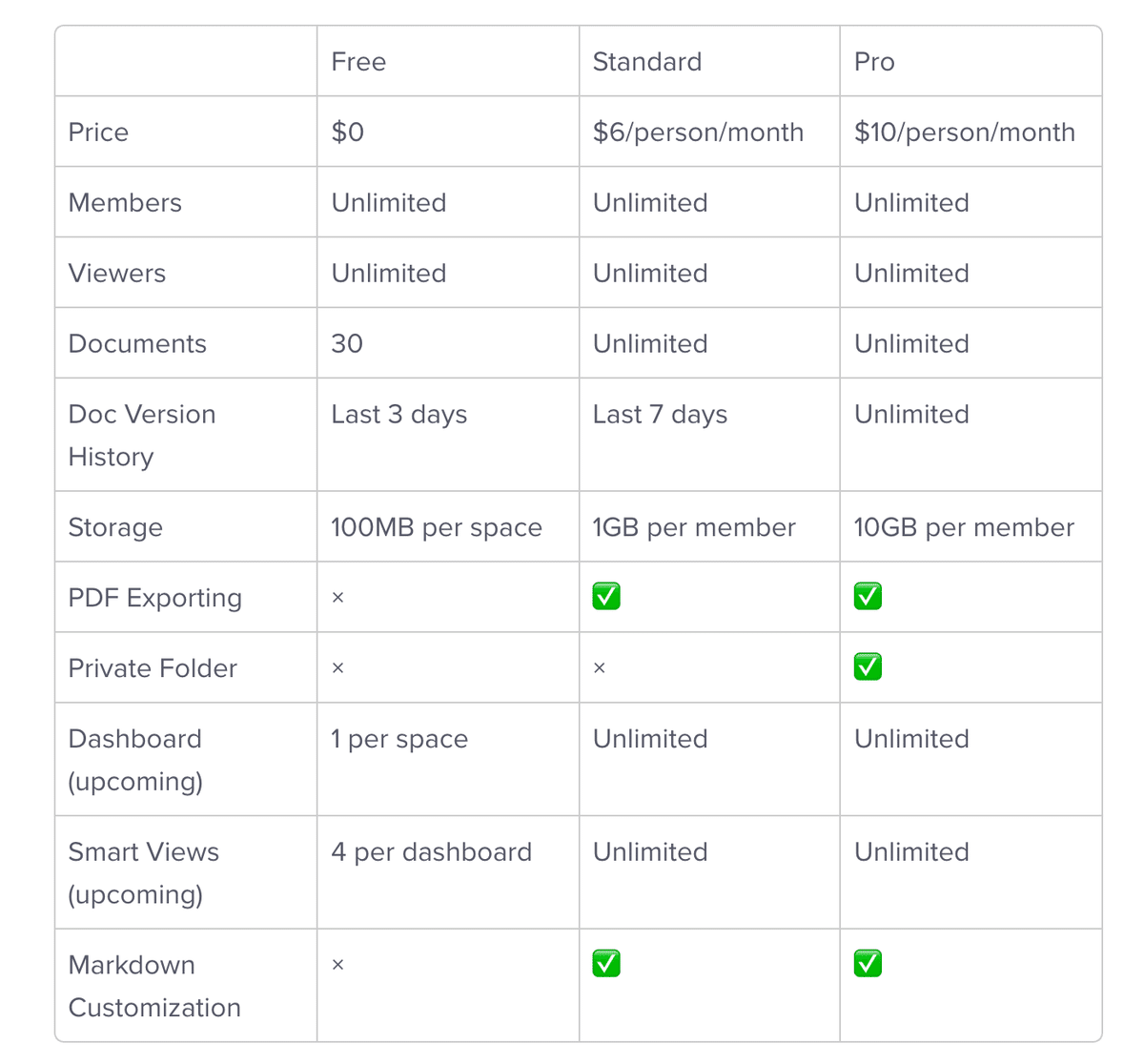The height and width of the screenshot is (1064, 1144).
Task: Click the 100MB per space storage cell
Action: click(436, 527)
